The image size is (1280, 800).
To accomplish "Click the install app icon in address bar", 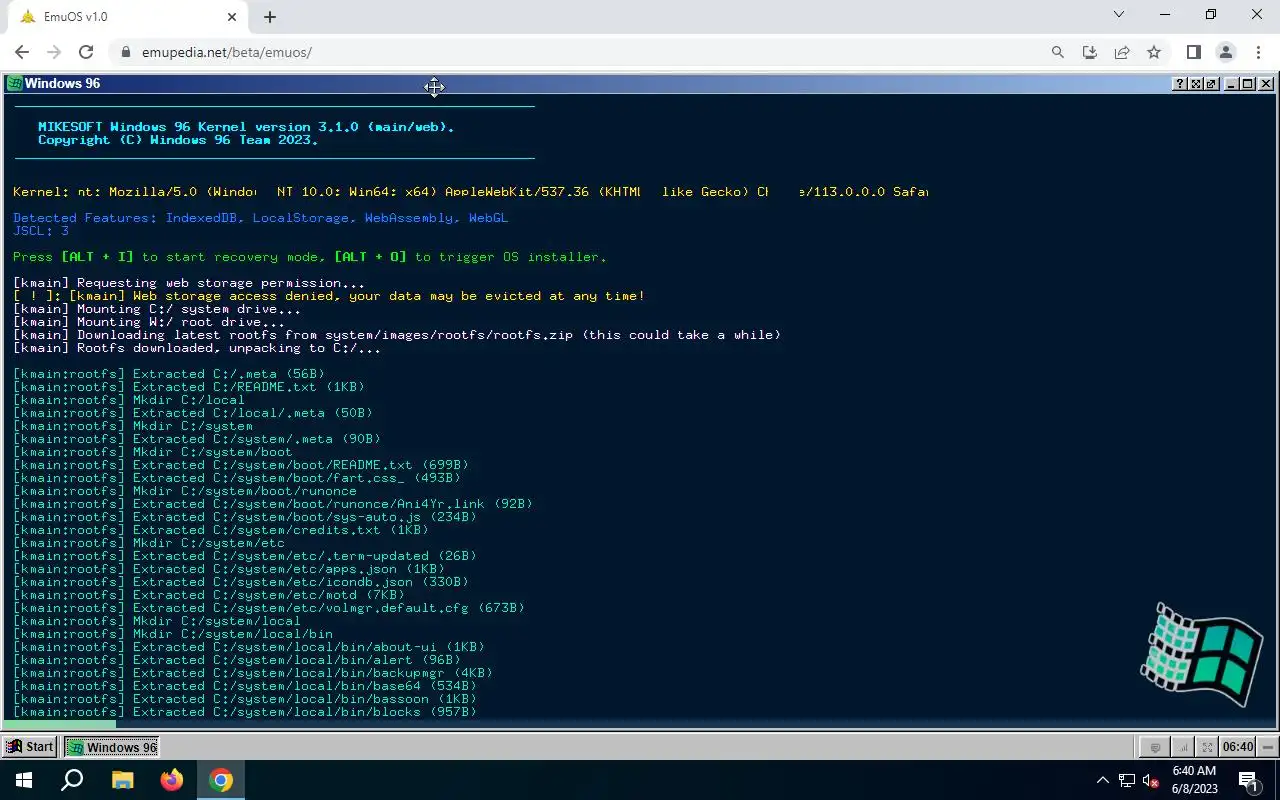I will [x=1090, y=52].
